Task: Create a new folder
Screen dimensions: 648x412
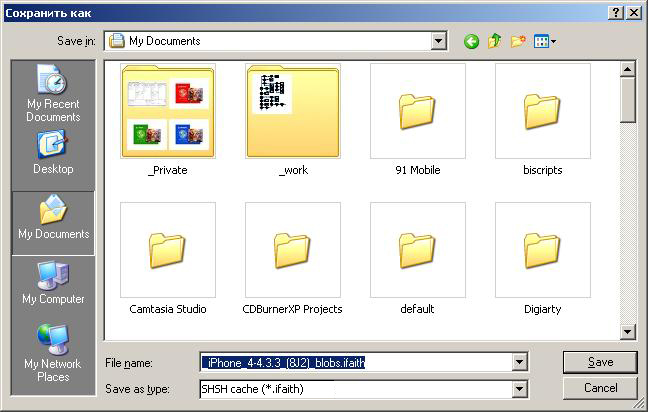Action: point(518,41)
